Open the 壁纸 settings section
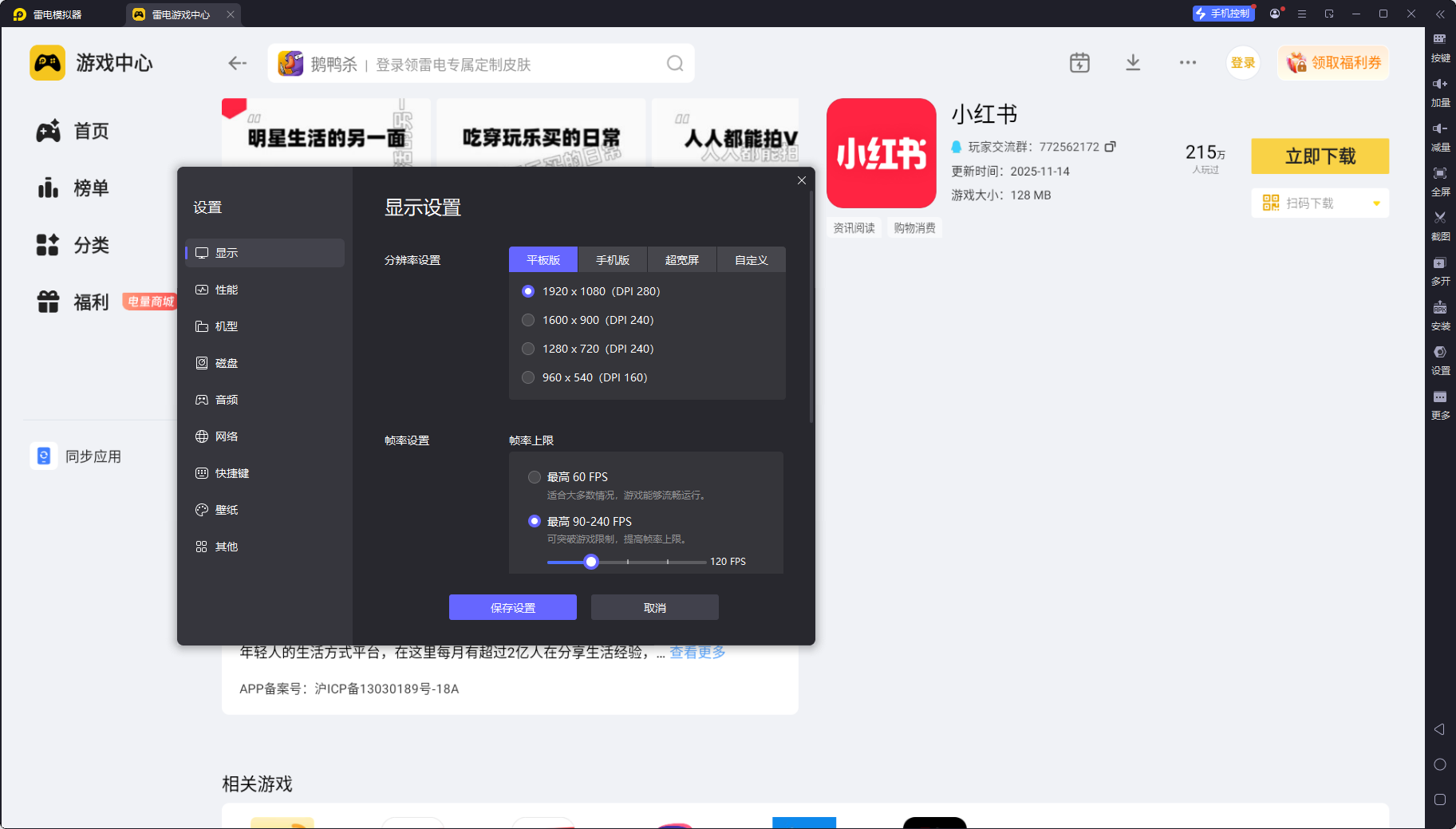This screenshot has width=1456, height=829. click(x=265, y=510)
